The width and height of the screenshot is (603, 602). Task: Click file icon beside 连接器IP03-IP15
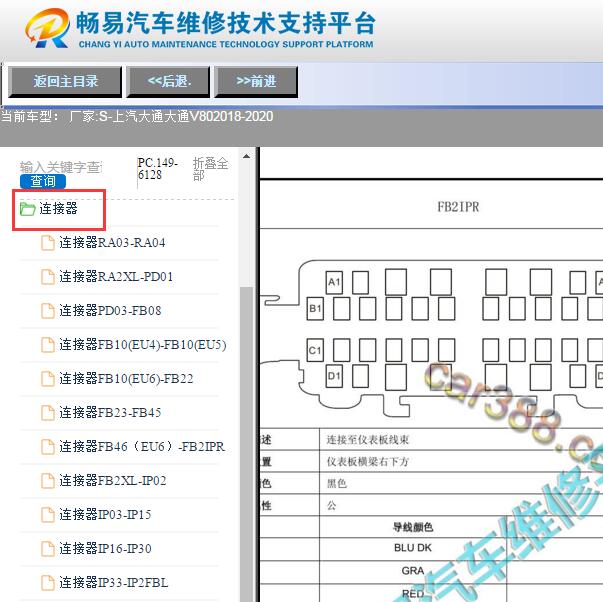(x=48, y=515)
